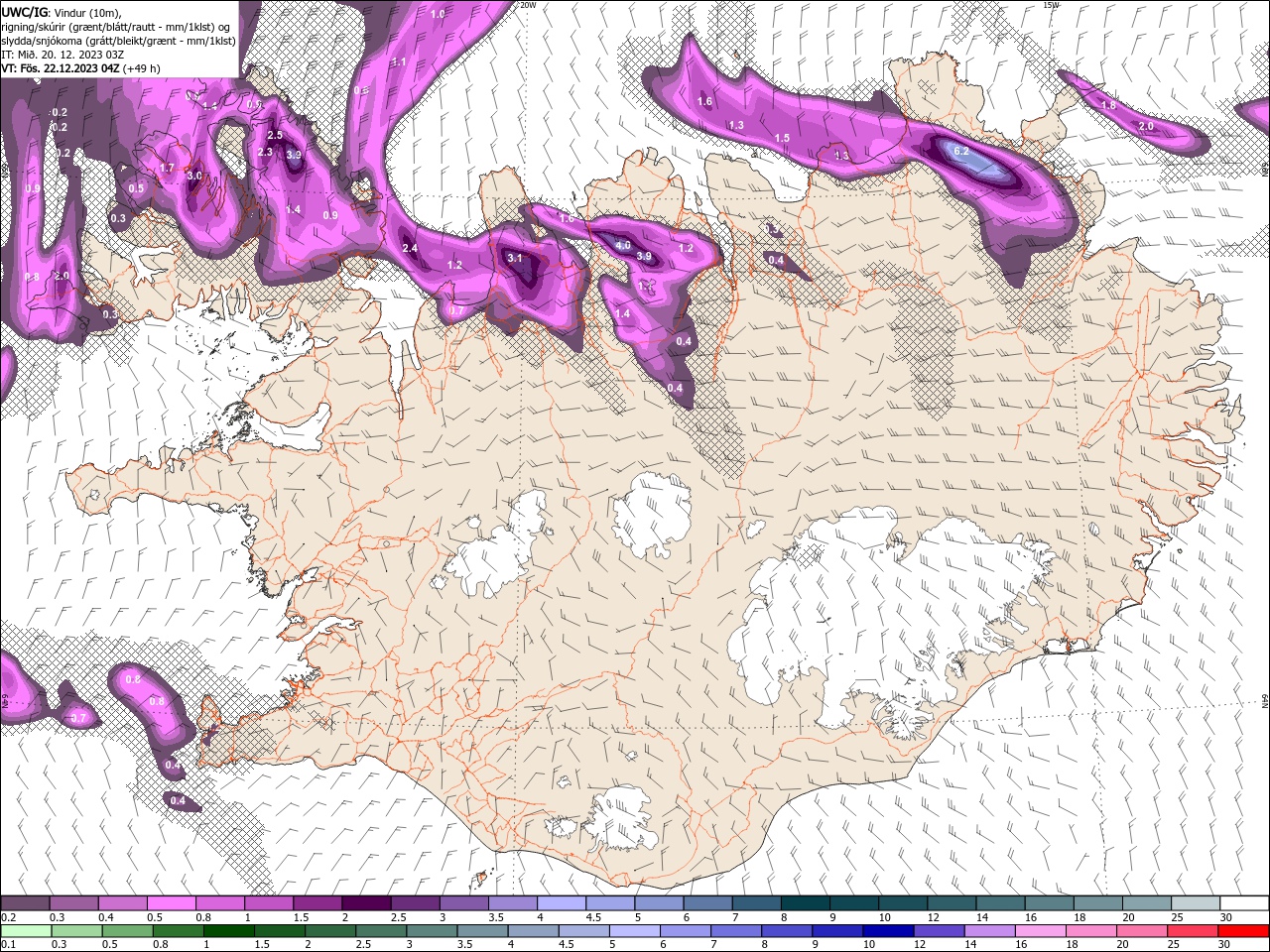
Task: Click the '20W' longitude label
Action: pos(528,5)
